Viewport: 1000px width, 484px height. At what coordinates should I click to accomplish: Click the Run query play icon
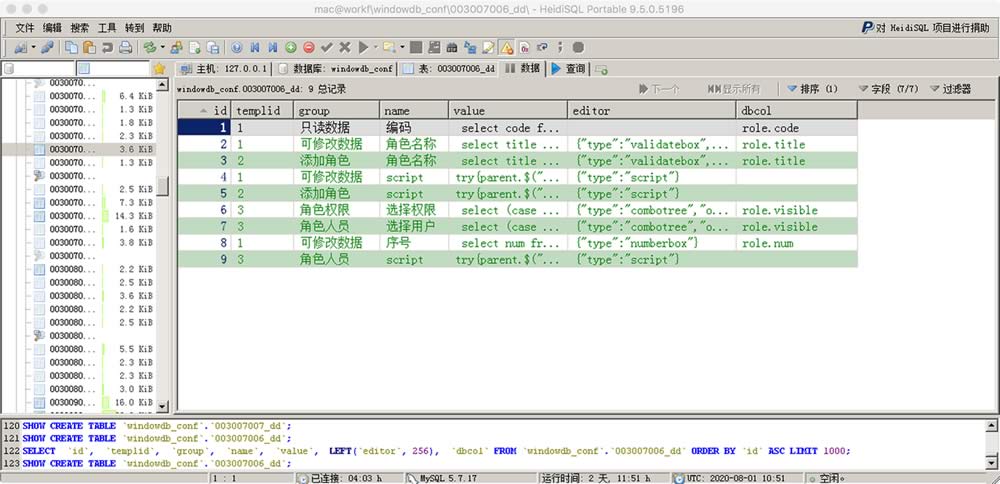tap(364, 47)
